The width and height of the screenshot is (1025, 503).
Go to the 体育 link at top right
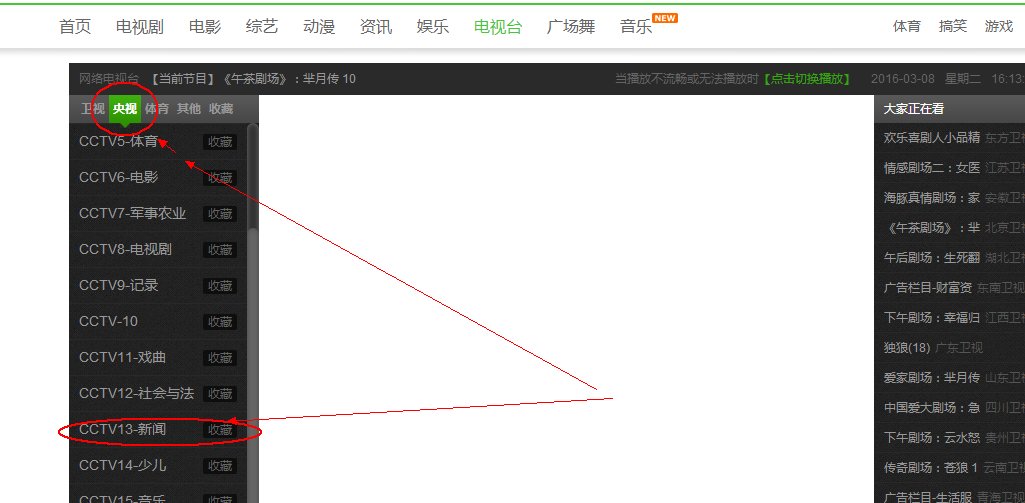tap(907, 27)
